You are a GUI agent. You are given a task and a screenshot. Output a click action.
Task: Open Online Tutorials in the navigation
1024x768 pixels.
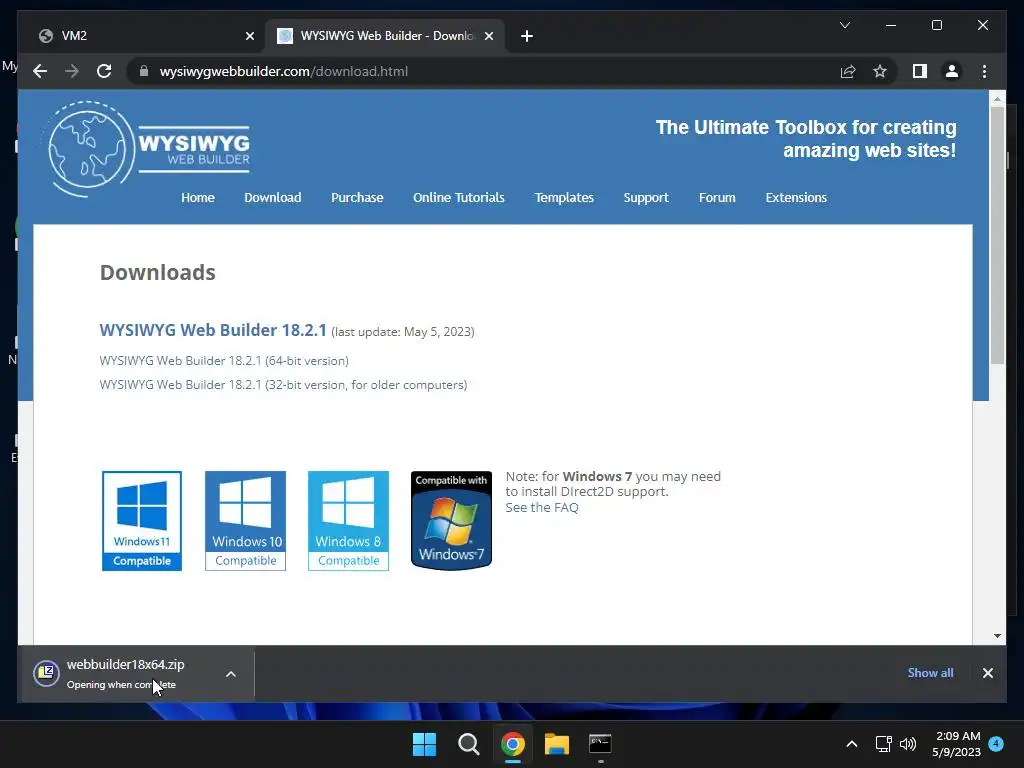(458, 197)
